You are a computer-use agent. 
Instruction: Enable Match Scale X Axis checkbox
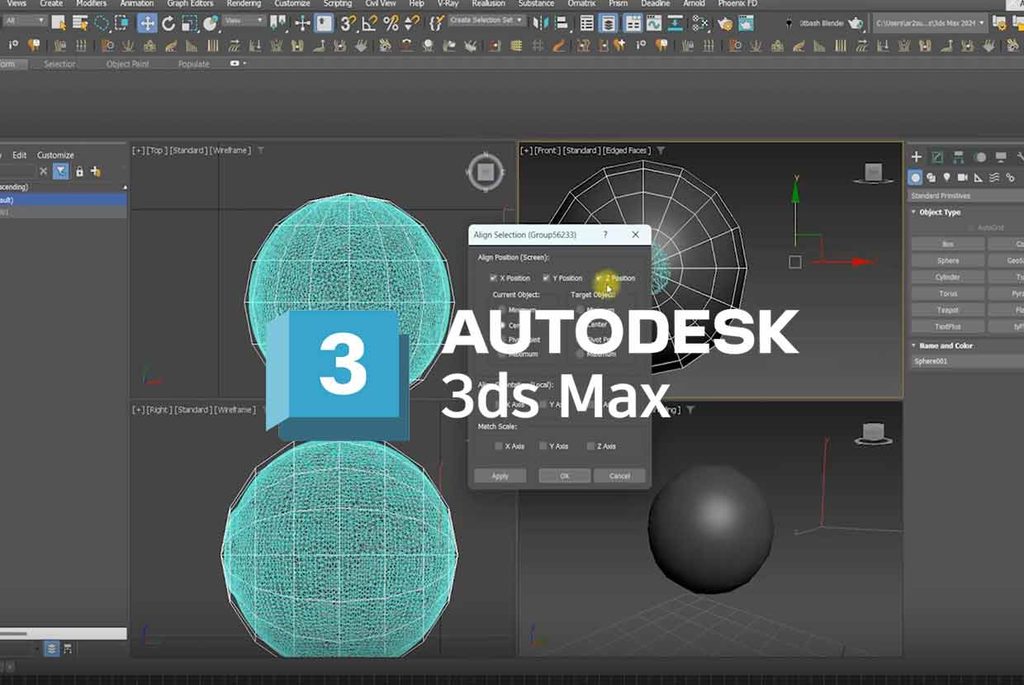[499, 446]
